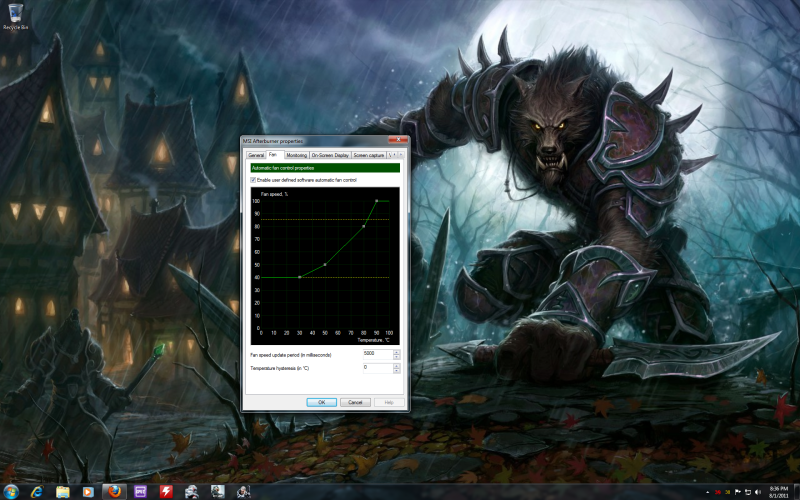Click the Automatic fan control properties header
800x500 pixels.
(325, 168)
